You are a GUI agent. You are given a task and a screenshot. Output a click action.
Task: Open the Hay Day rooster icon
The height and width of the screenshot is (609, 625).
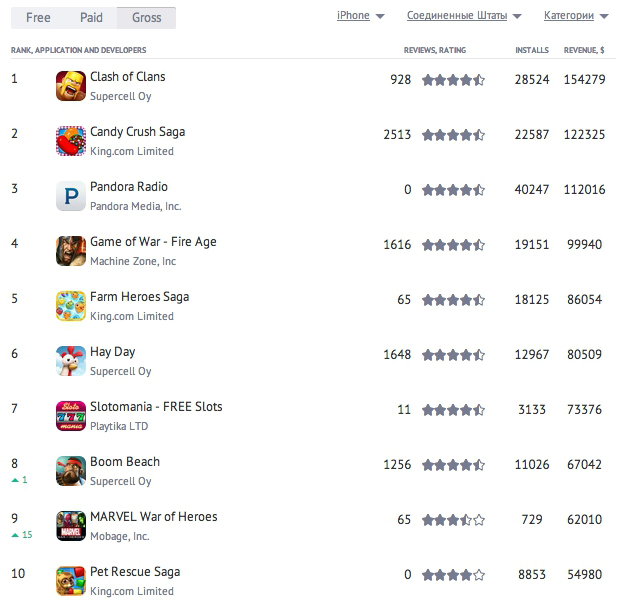tap(71, 361)
